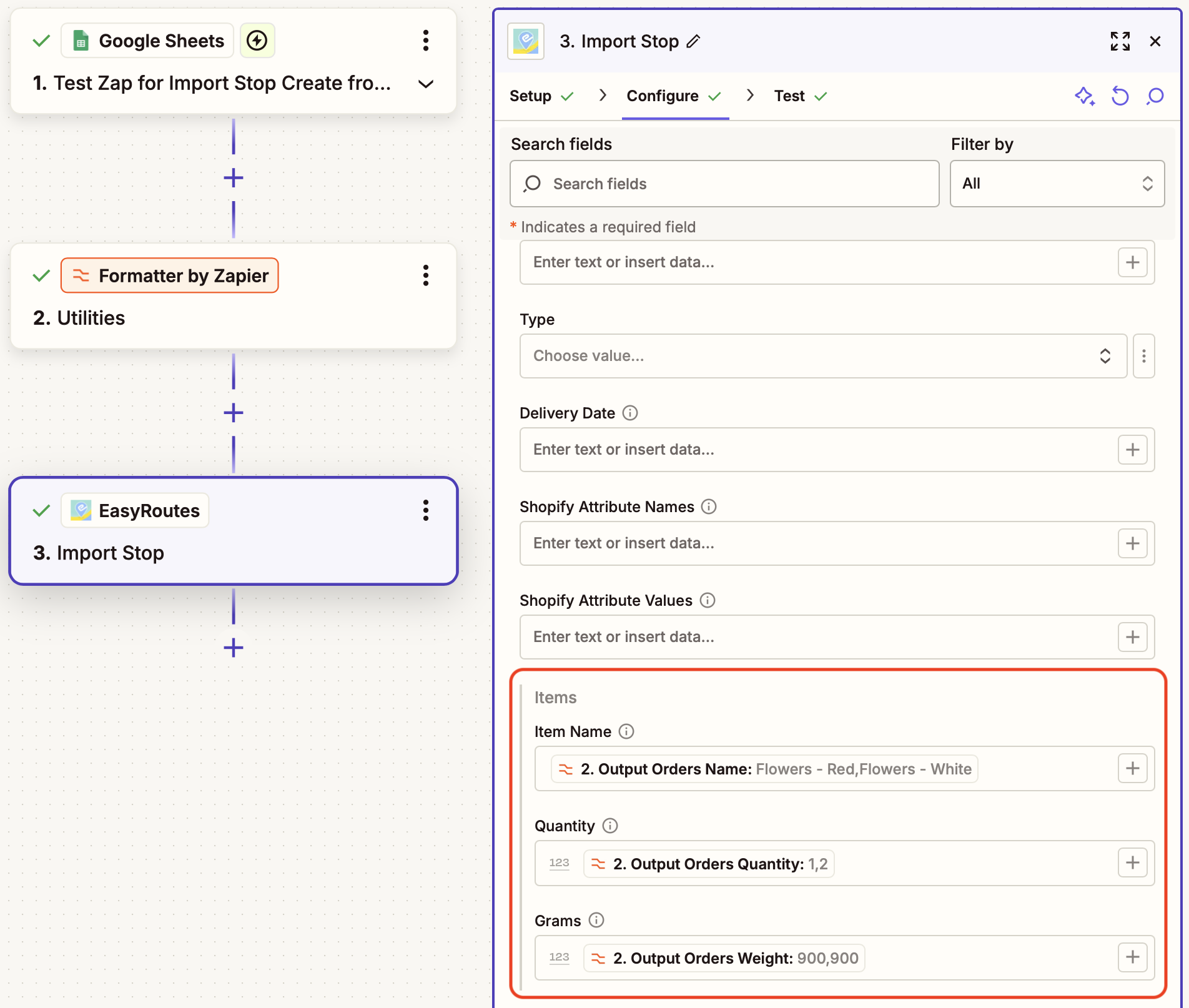
Task: Open options menu beside Type field
Action: coord(1143,356)
